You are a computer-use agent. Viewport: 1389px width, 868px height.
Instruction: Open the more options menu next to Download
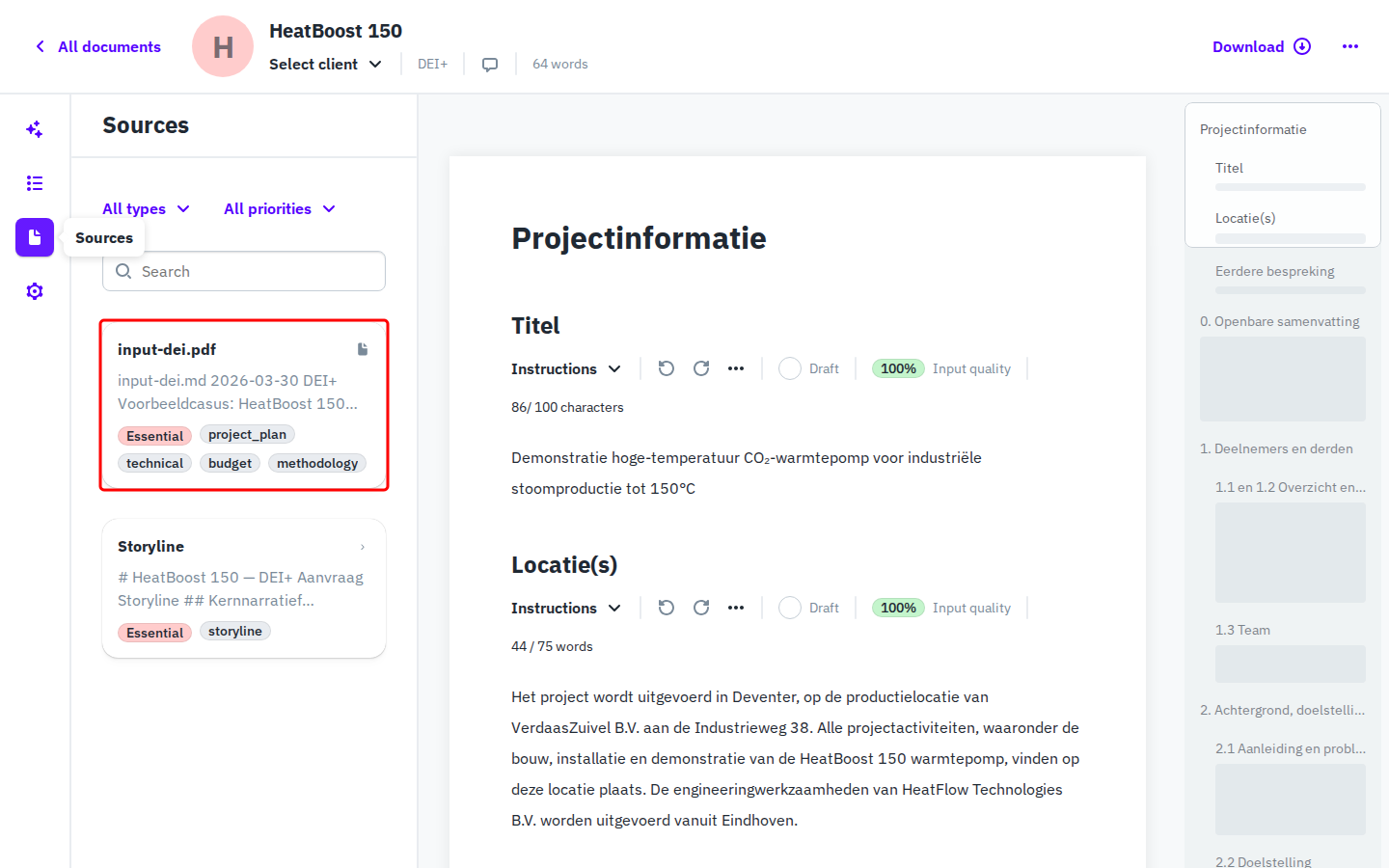pyautogui.click(x=1350, y=46)
